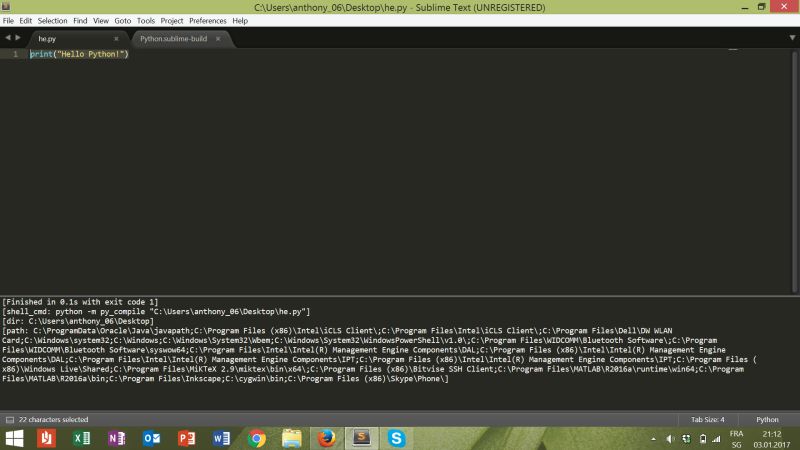
Task: Close the he.py tab
Action: point(116,39)
